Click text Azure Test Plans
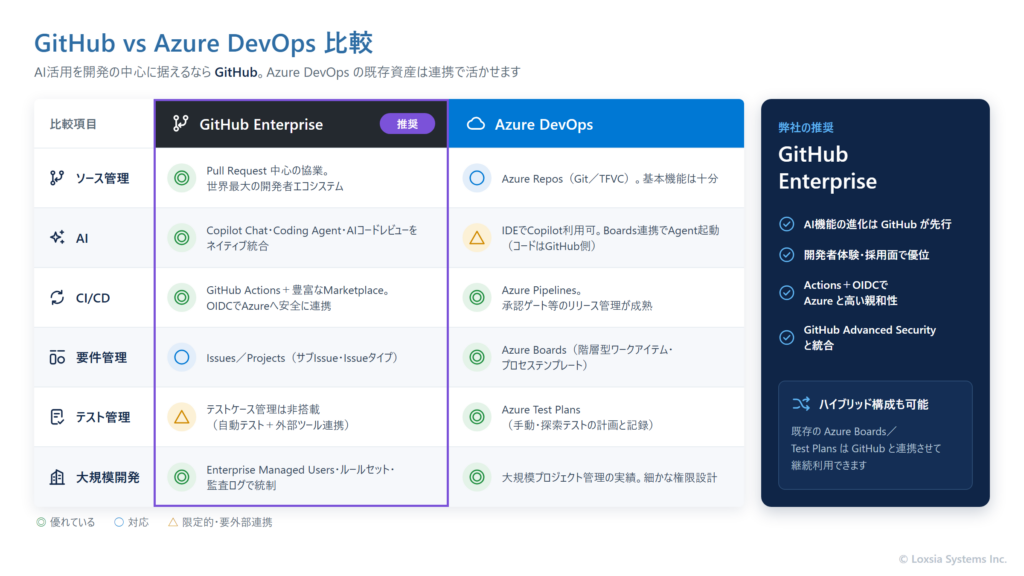 pyautogui.click(x=541, y=409)
